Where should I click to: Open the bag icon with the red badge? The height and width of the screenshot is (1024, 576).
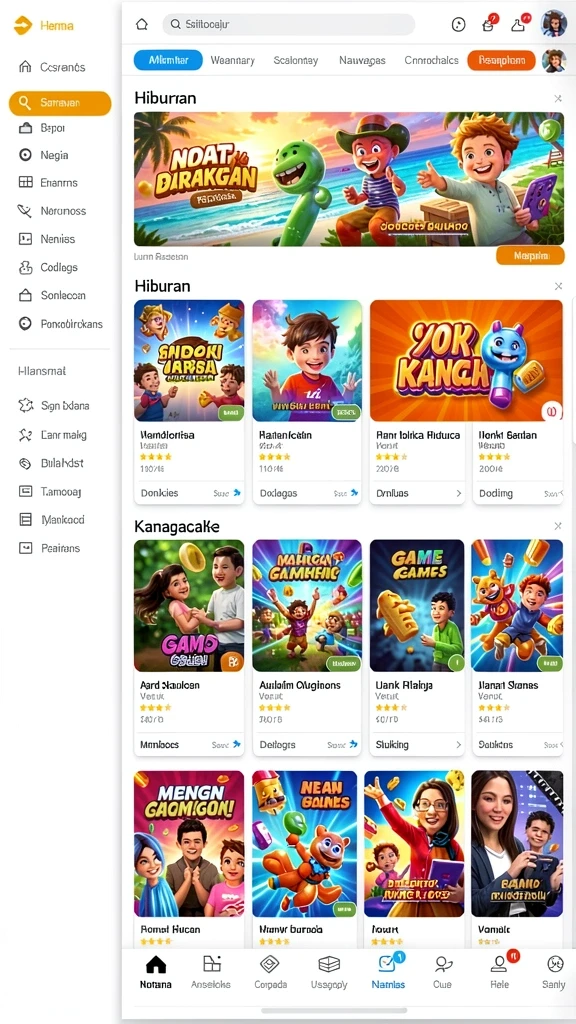[488, 24]
